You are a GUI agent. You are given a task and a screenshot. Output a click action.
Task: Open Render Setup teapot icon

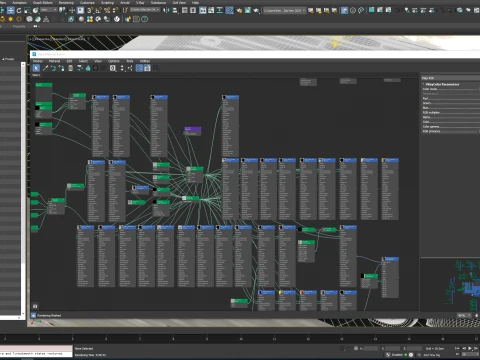(239, 10)
